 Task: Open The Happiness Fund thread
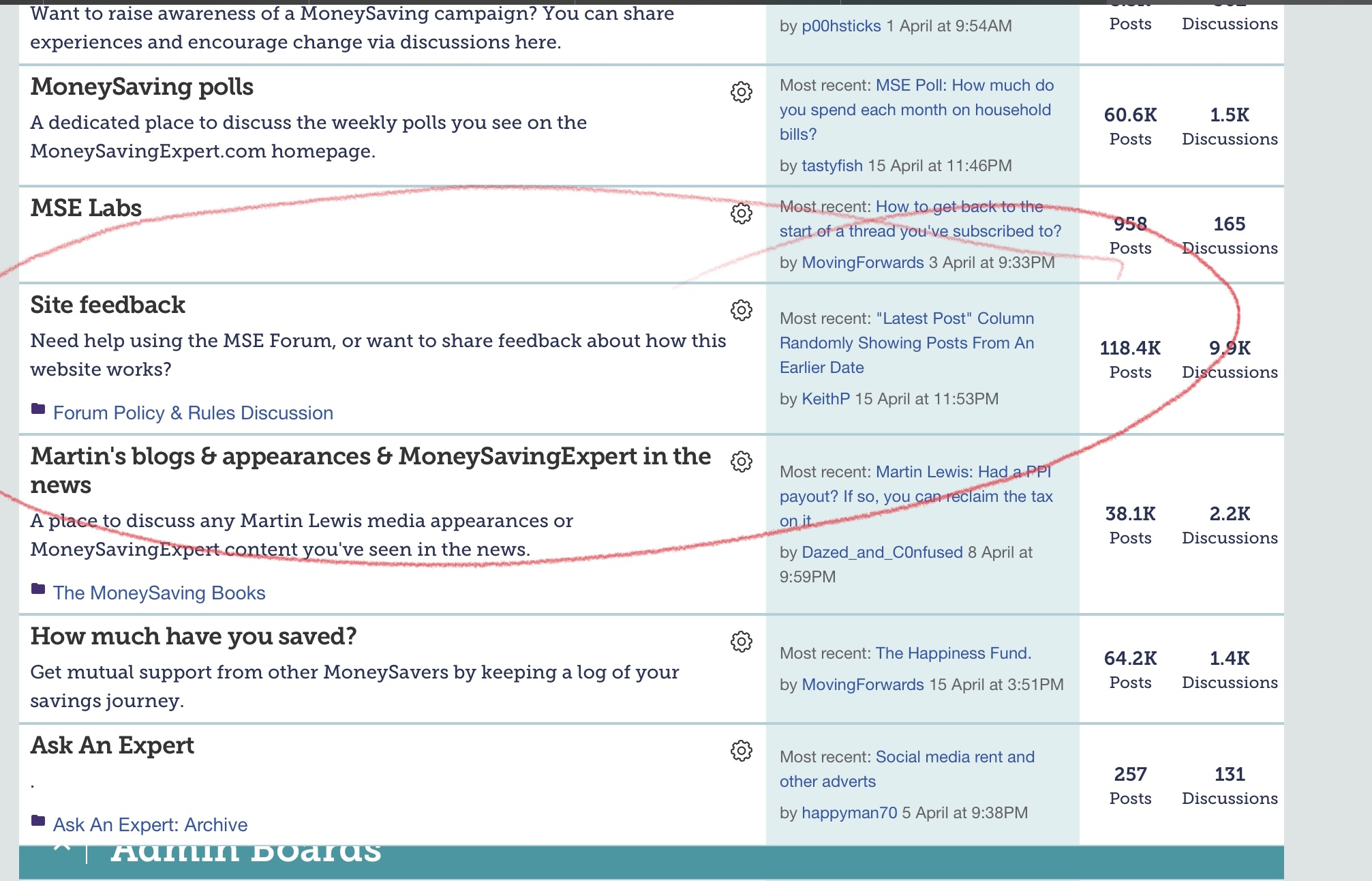(954, 653)
